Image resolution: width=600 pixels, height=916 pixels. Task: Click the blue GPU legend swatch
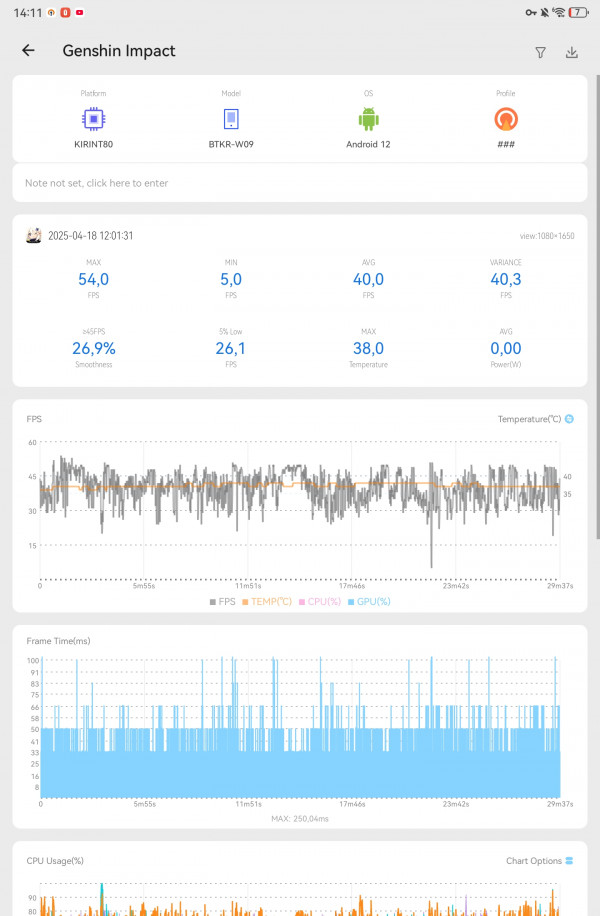click(x=351, y=602)
